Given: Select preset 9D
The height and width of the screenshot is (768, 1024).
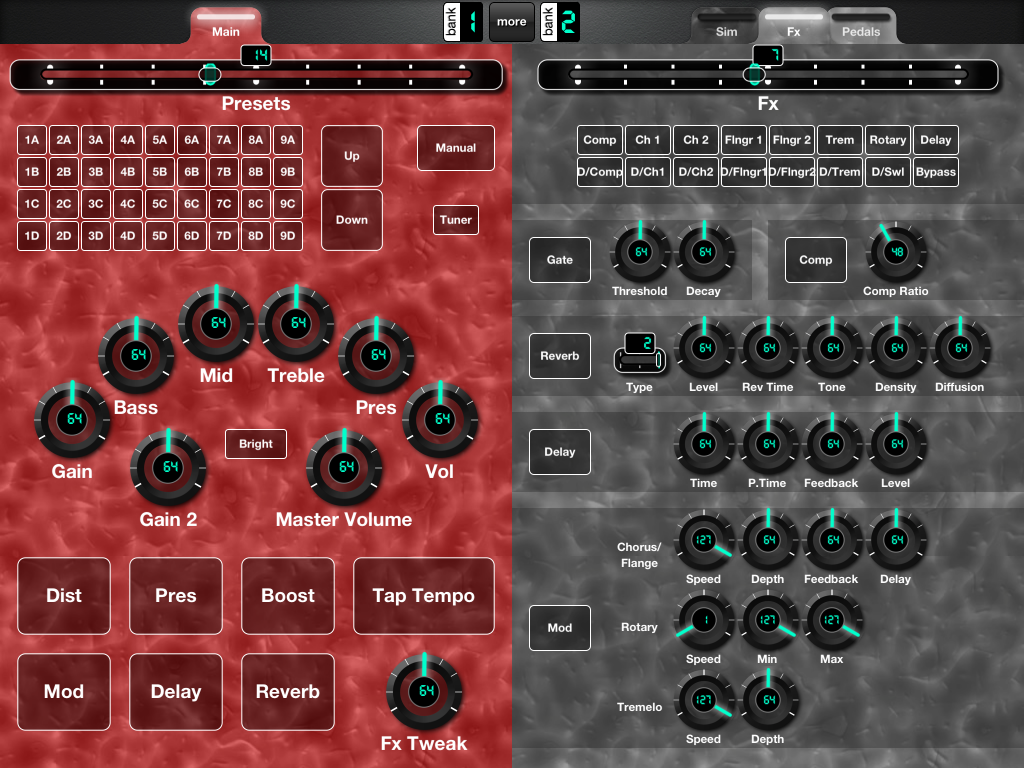Looking at the screenshot, I should 288,236.
